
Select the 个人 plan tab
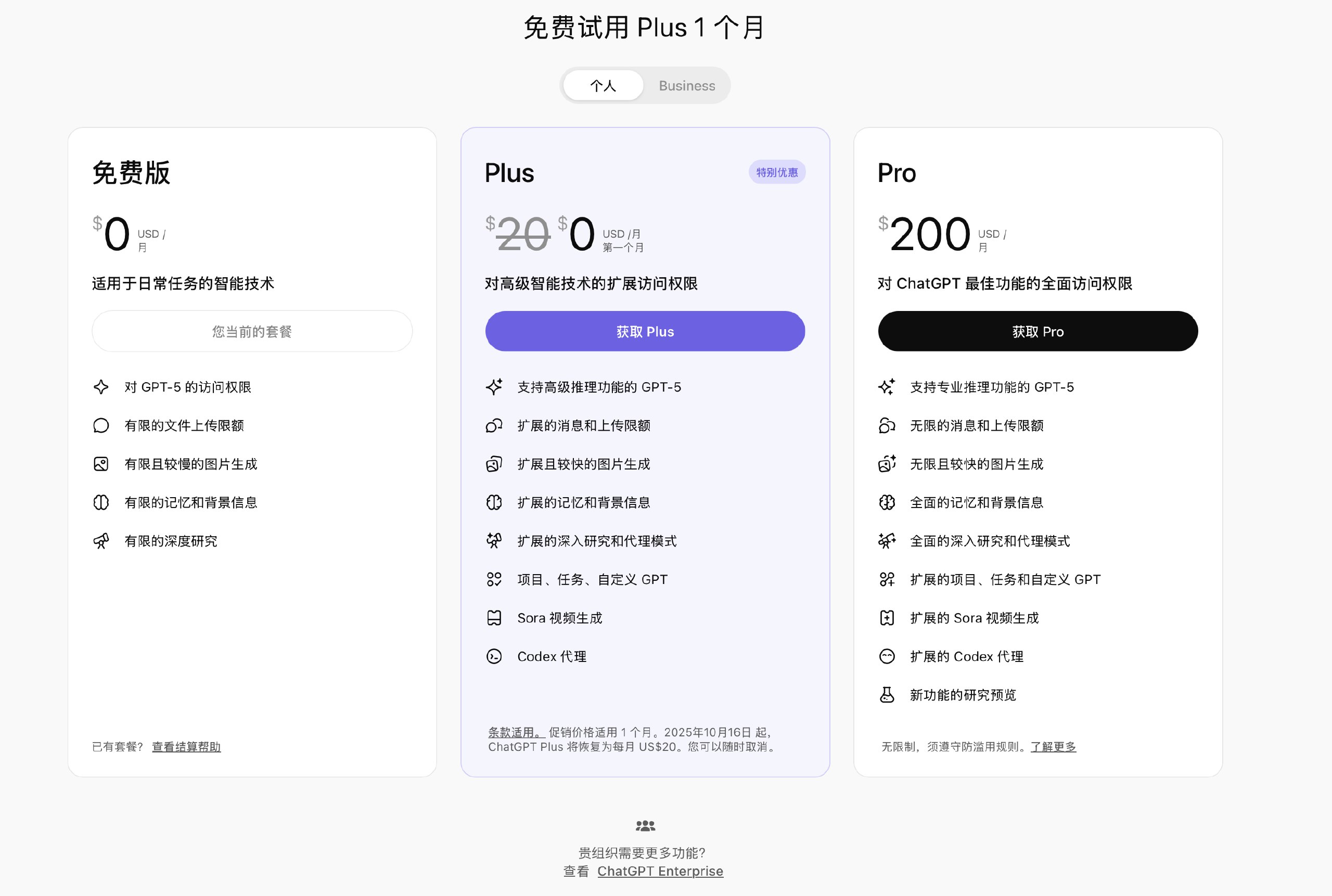(603, 86)
